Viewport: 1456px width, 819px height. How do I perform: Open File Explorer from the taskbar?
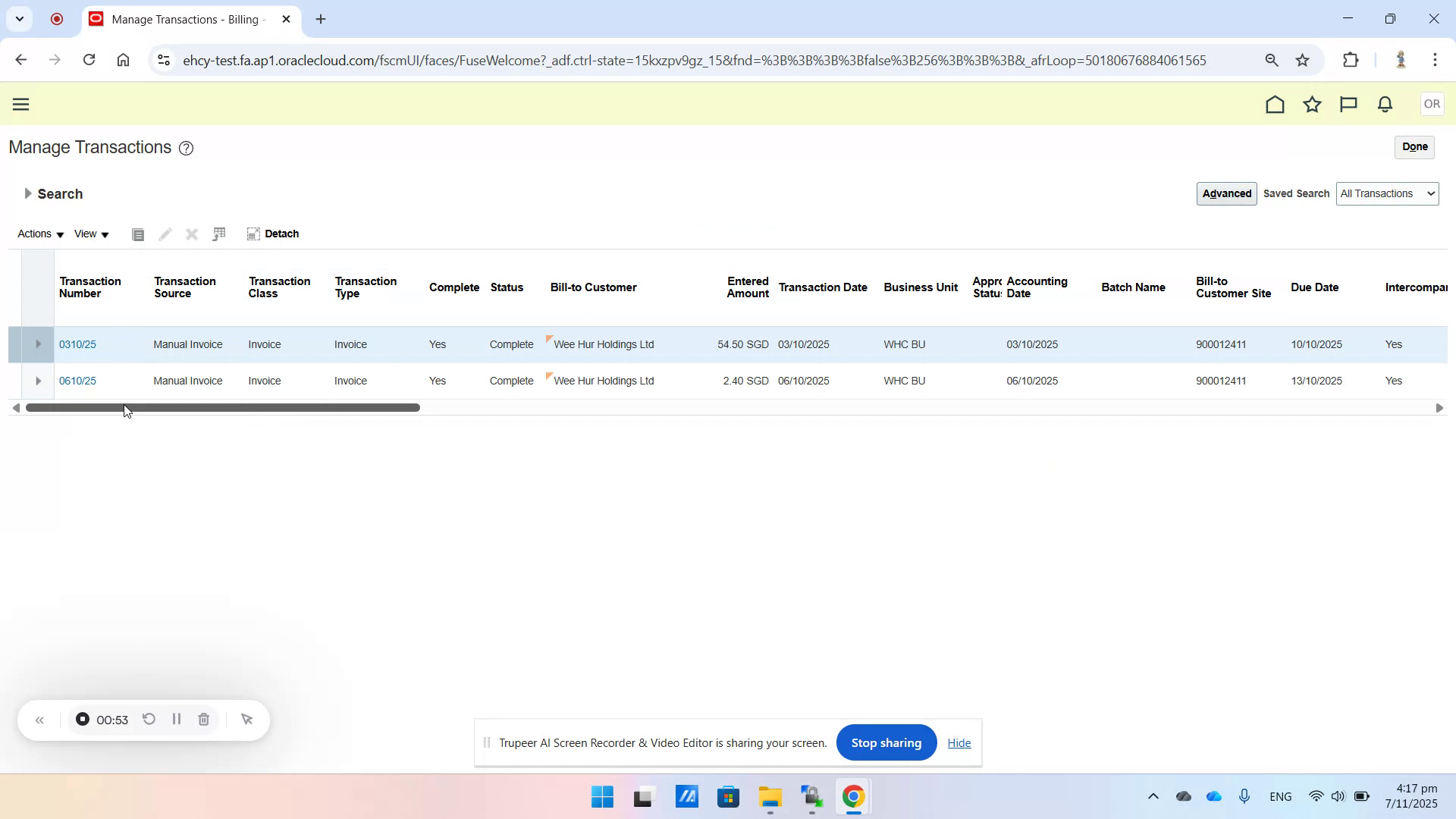(770, 797)
